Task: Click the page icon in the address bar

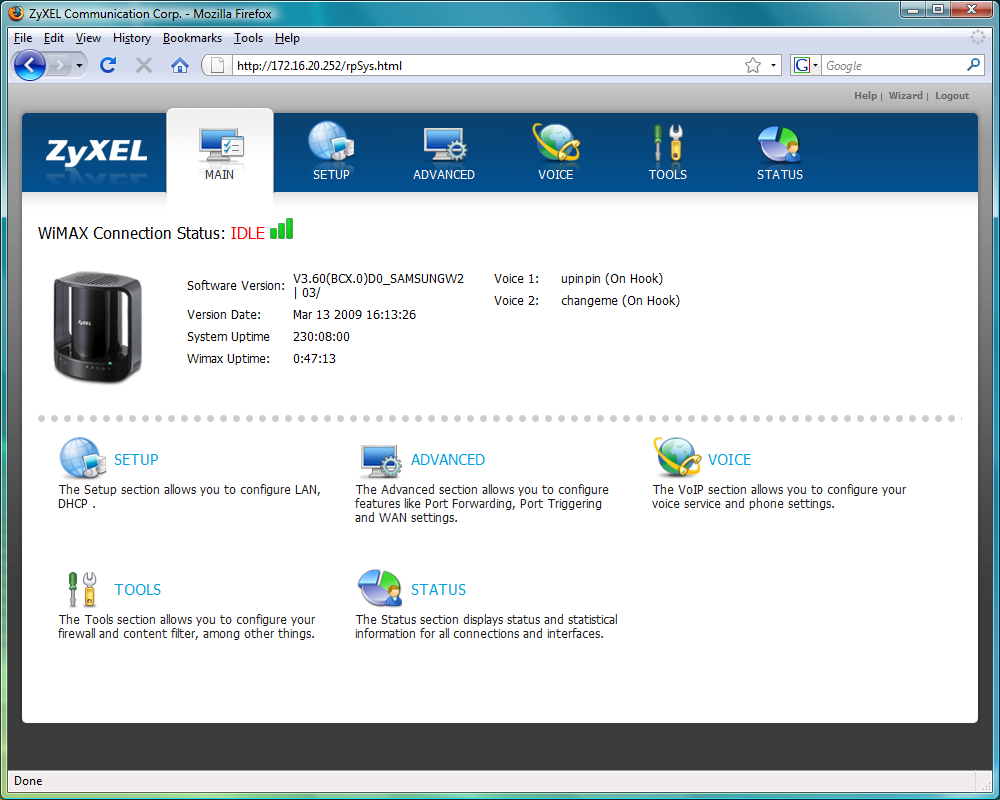Action: (x=217, y=65)
